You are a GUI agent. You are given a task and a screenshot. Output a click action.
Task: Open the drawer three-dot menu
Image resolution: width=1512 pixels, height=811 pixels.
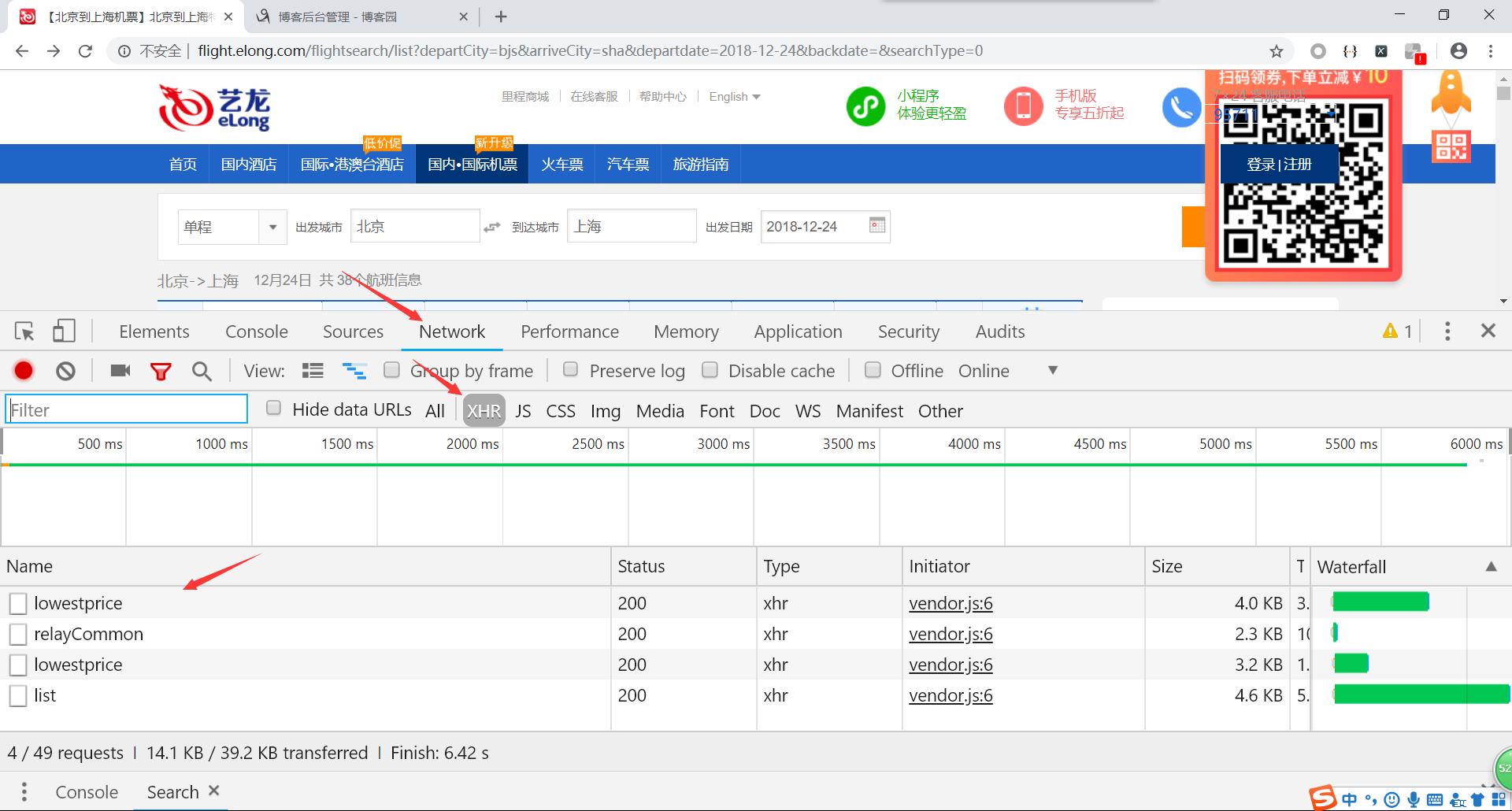(24, 791)
